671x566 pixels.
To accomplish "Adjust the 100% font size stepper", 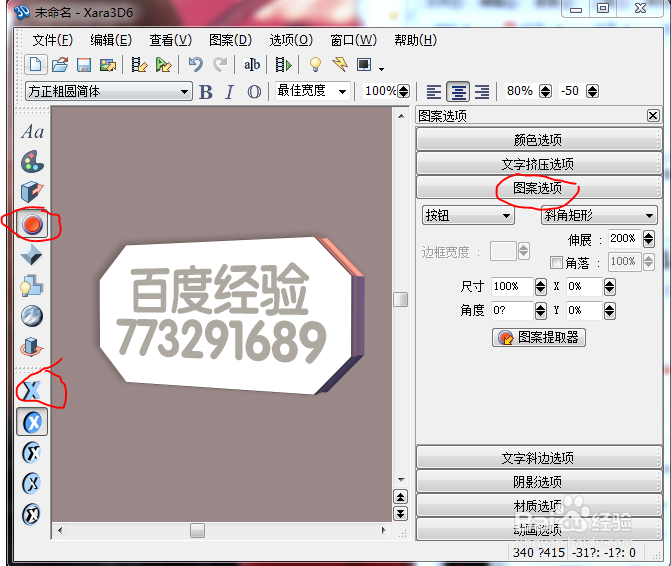I will coord(404,91).
